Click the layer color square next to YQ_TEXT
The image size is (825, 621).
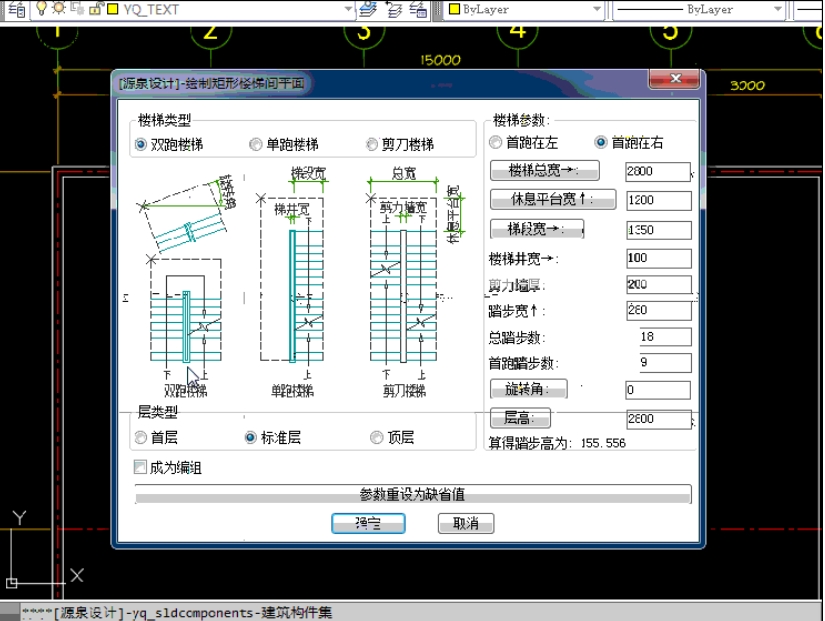(112, 11)
